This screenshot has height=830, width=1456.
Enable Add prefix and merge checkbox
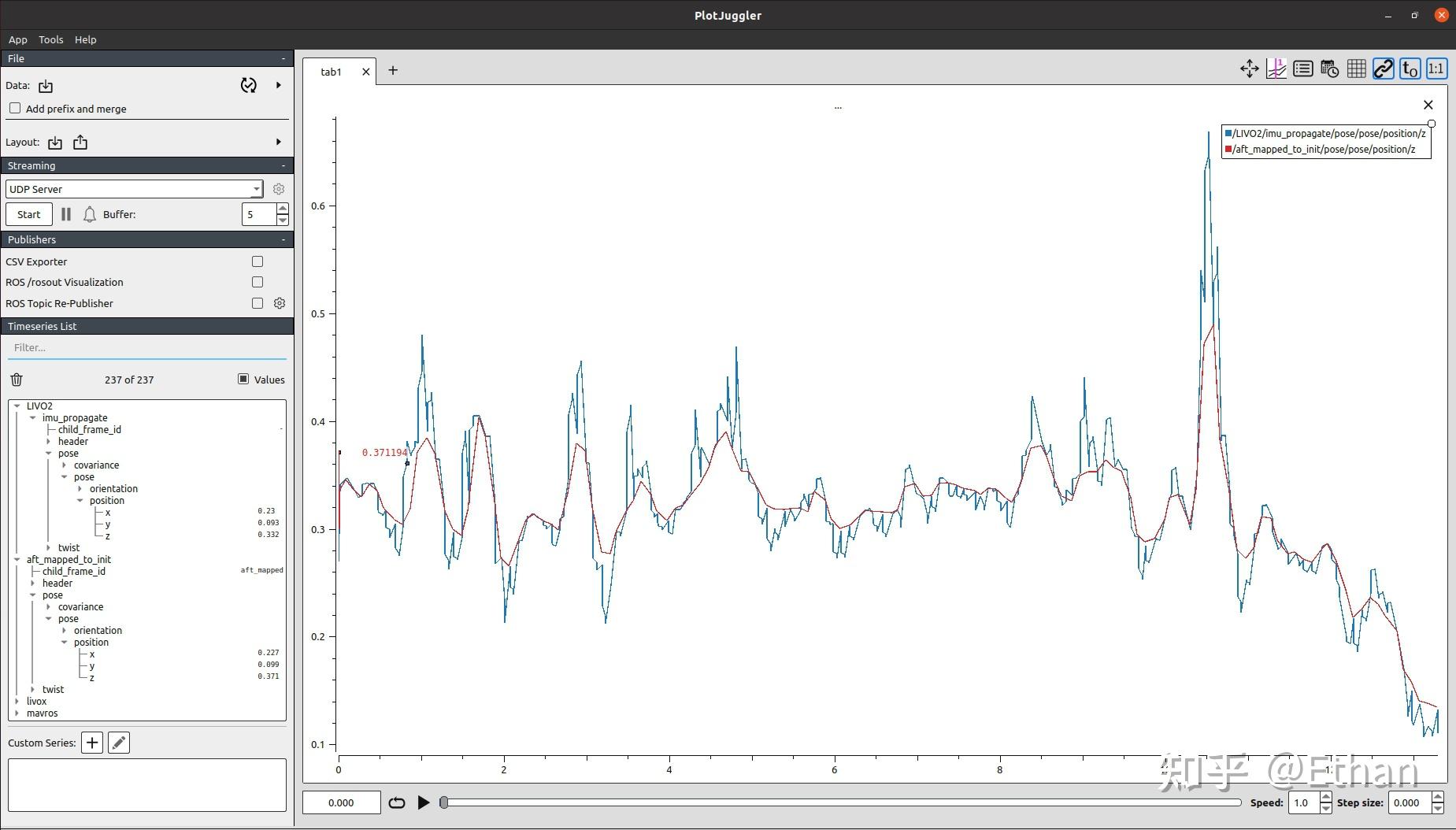pos(15,108)
